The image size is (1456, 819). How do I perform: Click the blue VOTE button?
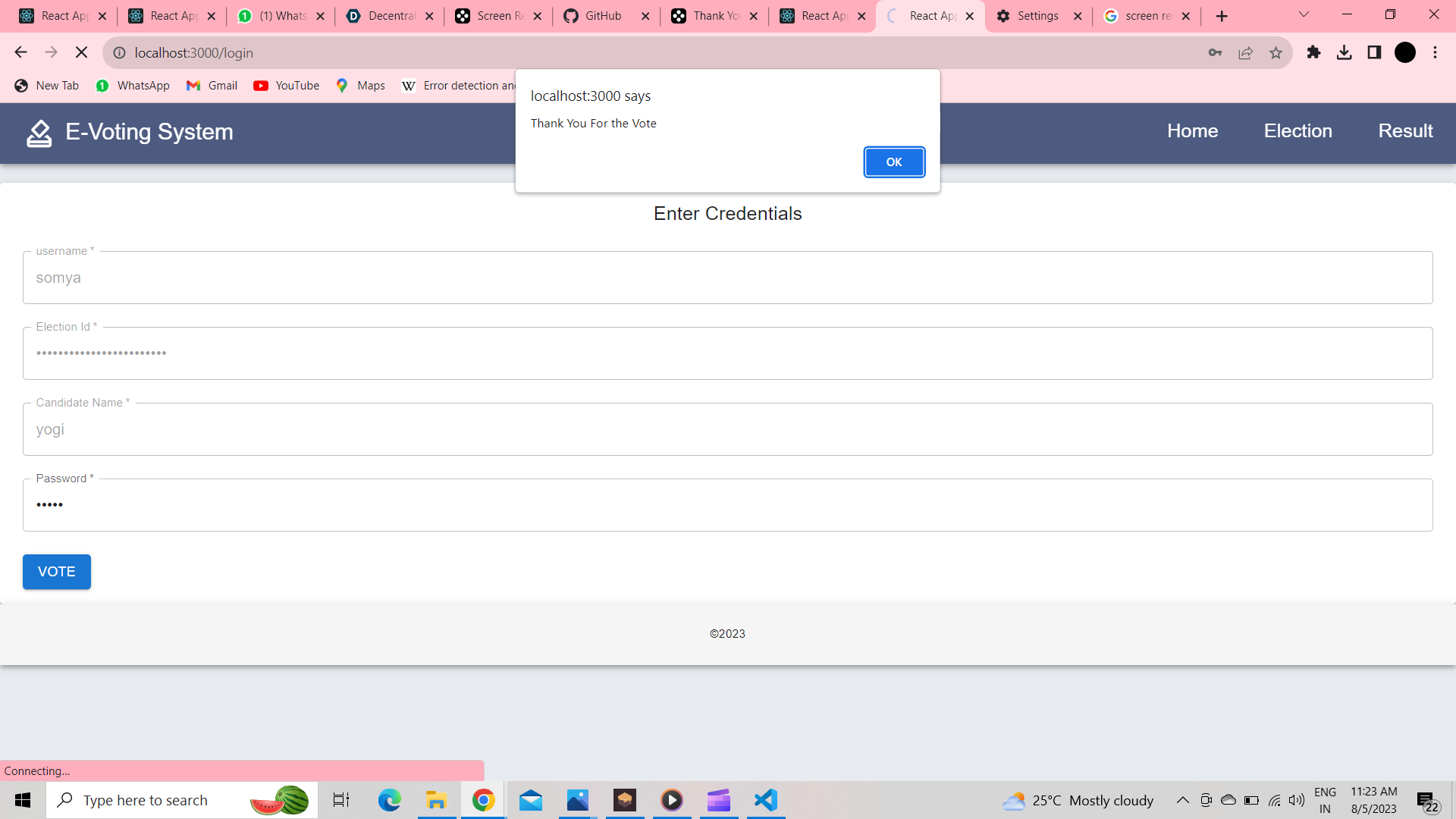click(57, 572)
